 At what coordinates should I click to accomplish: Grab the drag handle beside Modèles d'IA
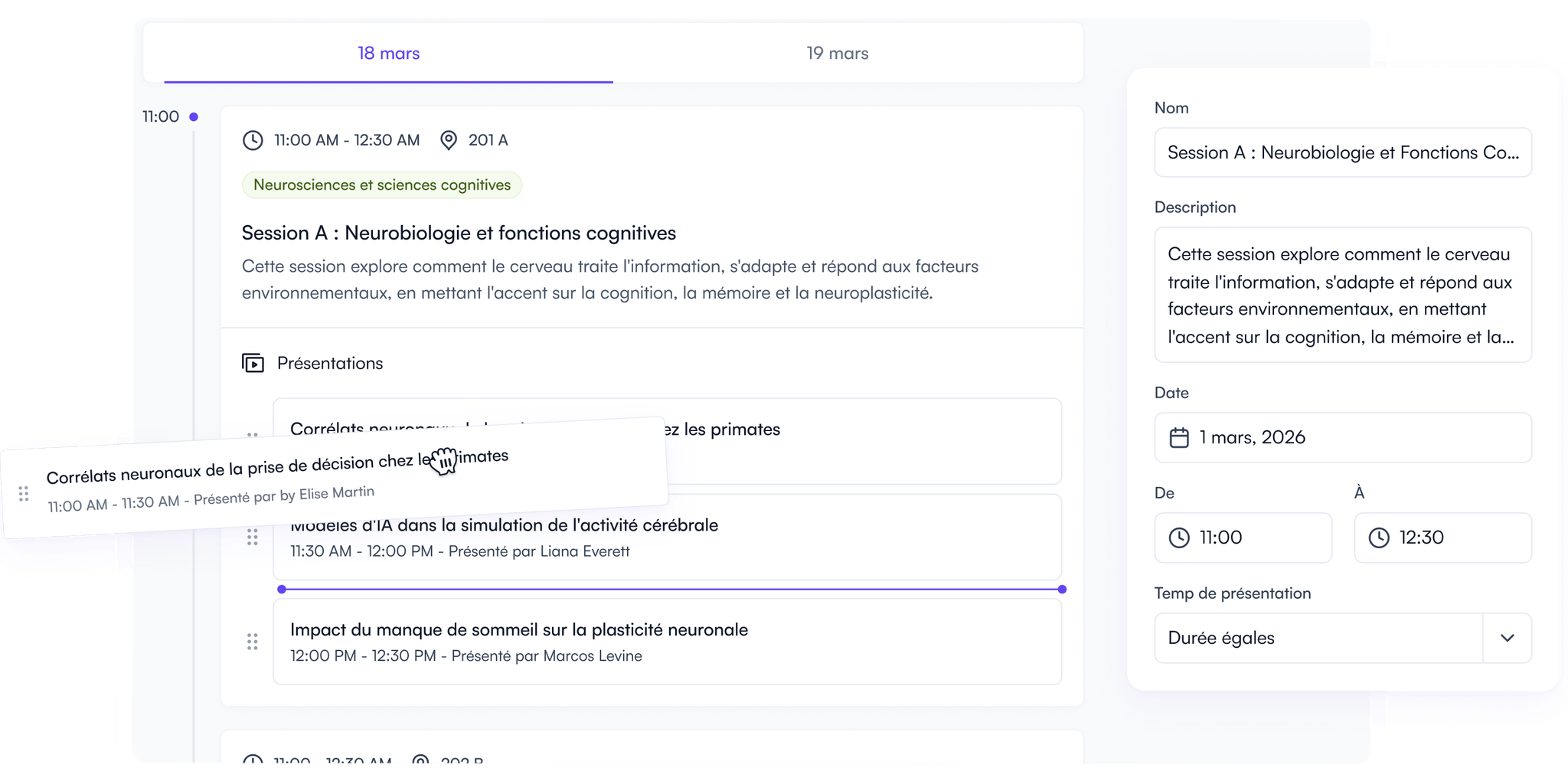(253, 538)
